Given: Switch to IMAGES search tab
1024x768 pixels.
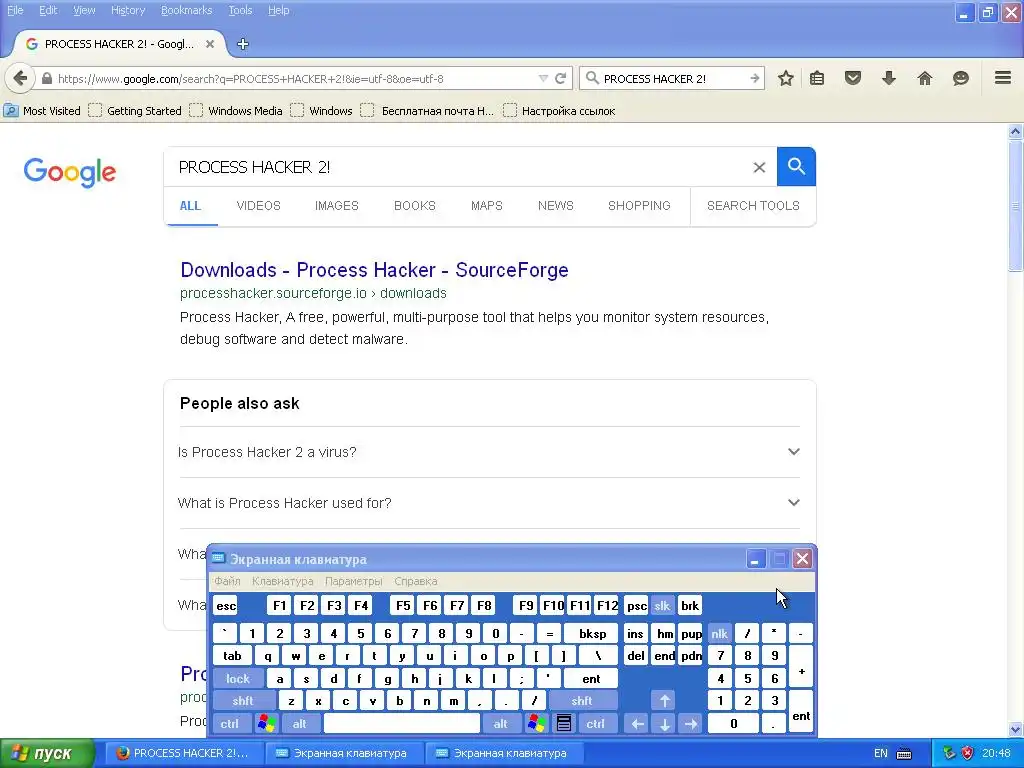Looking at the screenshot, I should [336, 206].
